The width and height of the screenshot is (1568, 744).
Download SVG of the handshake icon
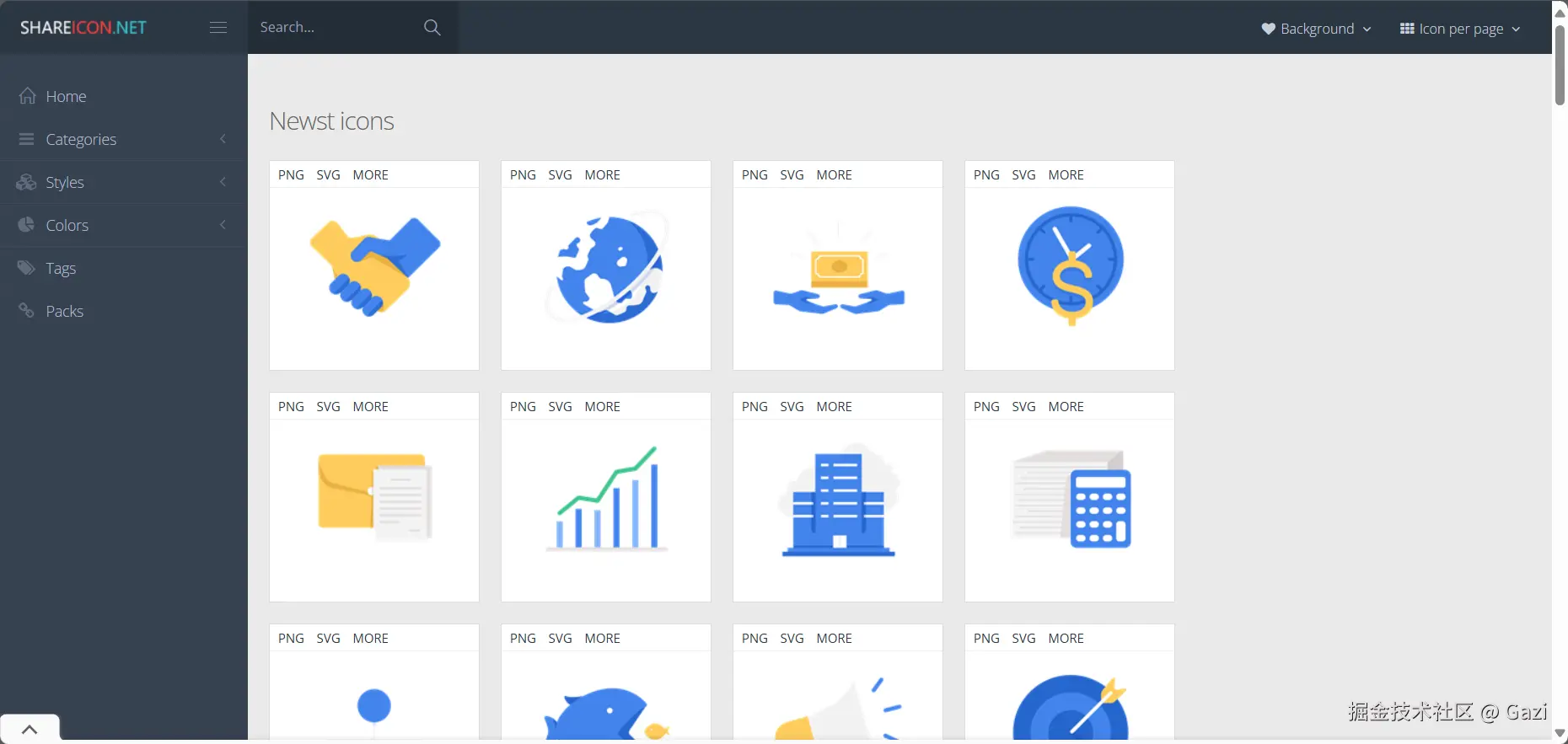pyautogui.click(x=328, y=174)
